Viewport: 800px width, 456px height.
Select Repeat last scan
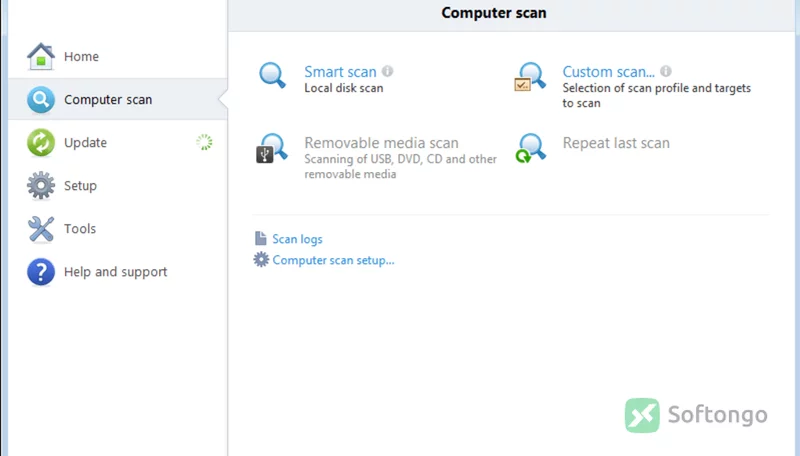pos(616,143)
